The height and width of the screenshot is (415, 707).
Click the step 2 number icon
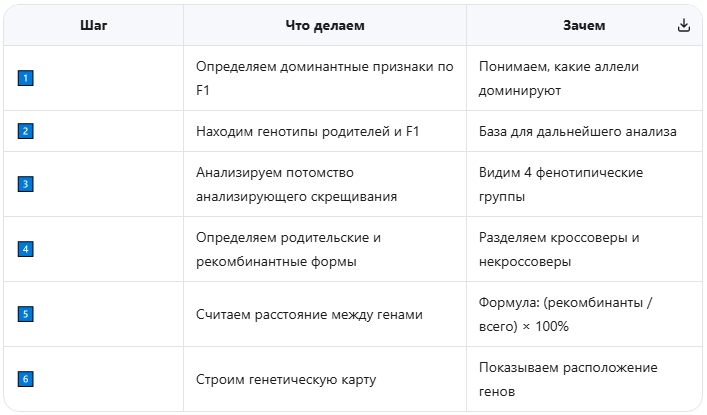[26, 131]
